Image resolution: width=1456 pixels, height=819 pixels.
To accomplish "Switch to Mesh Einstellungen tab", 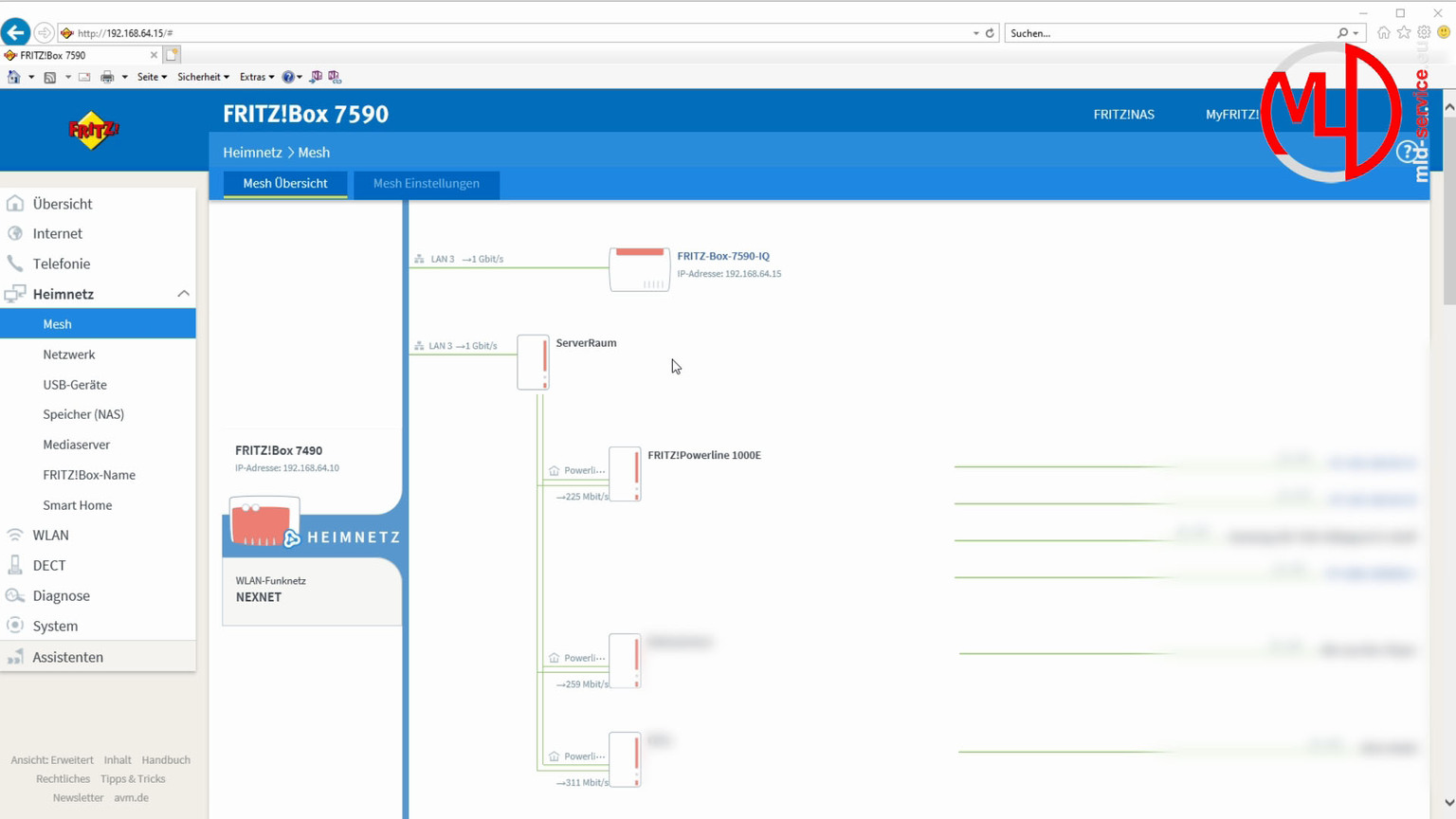I will coord(426,183).
